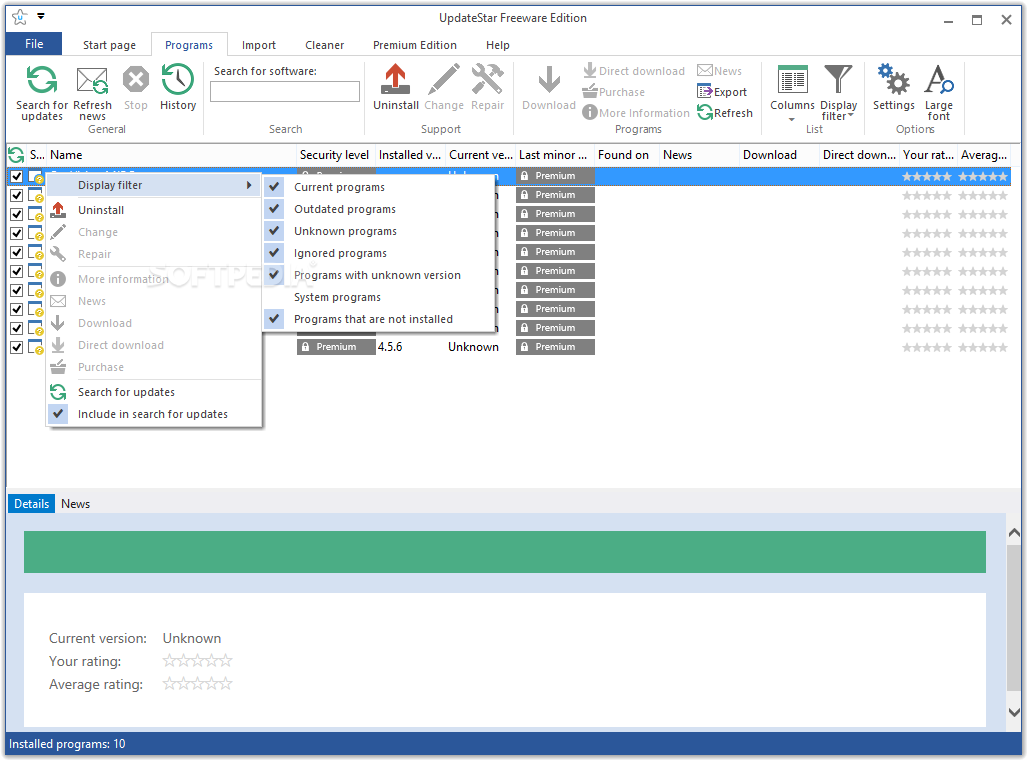
Task: Click the Installed programs: 10 status text
Action: click(67, 744)
